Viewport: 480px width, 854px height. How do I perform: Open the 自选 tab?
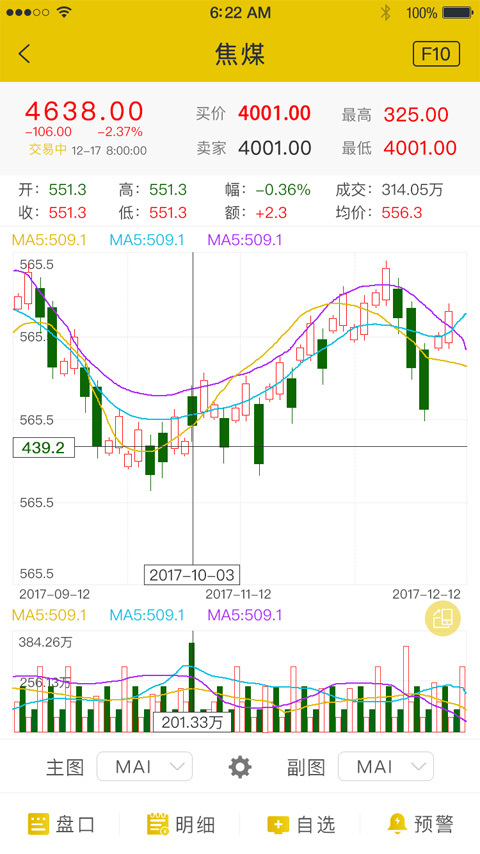301,824
